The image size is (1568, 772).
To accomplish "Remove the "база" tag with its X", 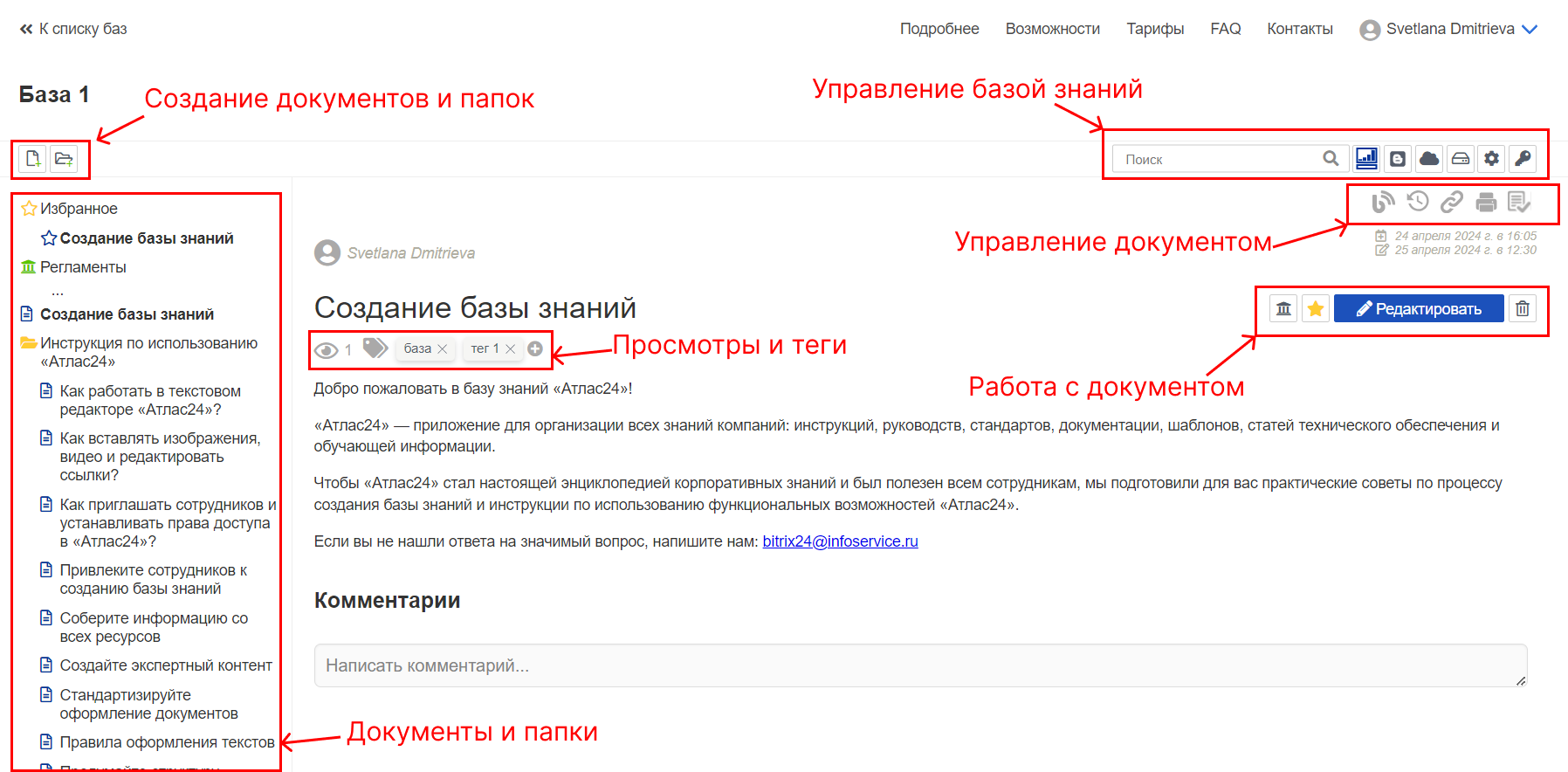I will coord(443,349).
